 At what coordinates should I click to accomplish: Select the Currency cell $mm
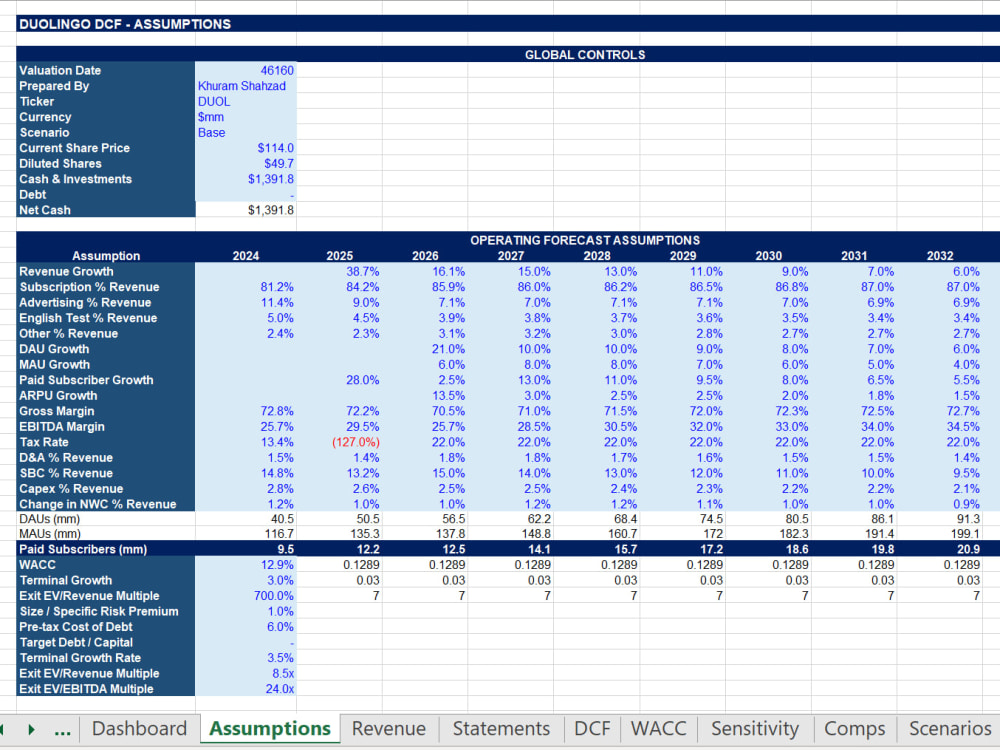246,117
